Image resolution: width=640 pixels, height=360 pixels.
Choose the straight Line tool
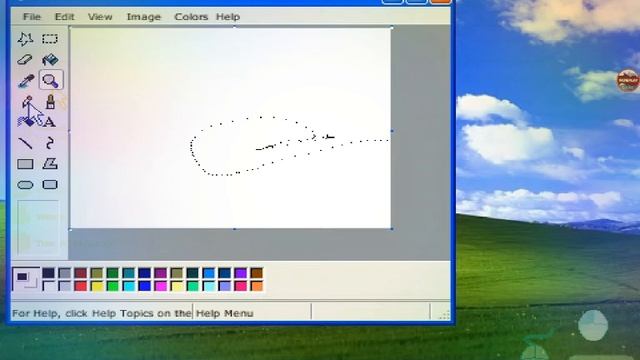25,143
